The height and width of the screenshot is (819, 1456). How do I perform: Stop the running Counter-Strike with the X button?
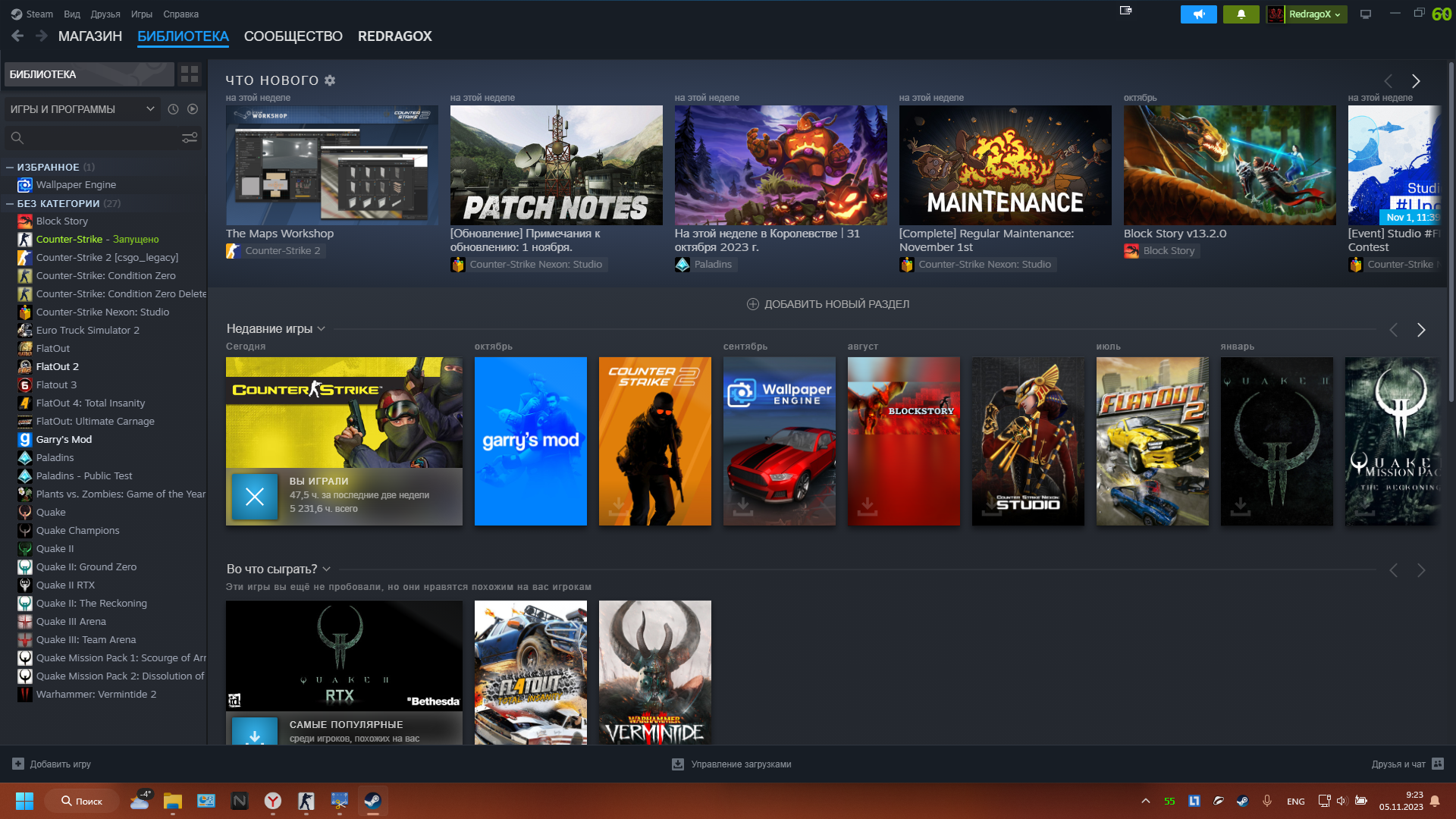255,497
